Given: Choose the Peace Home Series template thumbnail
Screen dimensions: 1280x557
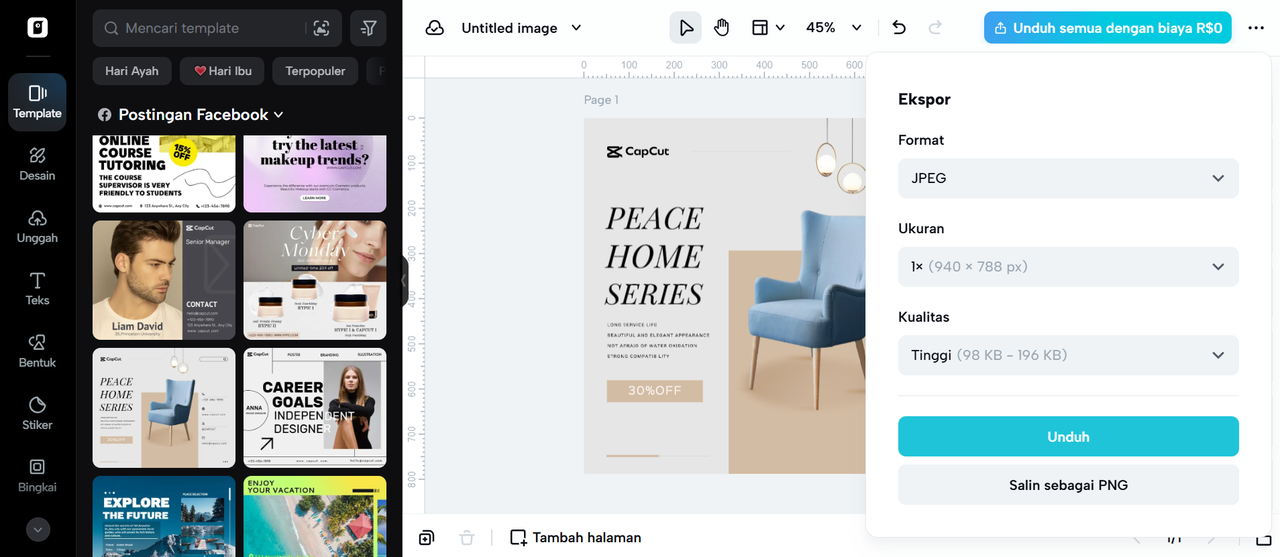Looking at the screenshot, I should tap(164, 408).
